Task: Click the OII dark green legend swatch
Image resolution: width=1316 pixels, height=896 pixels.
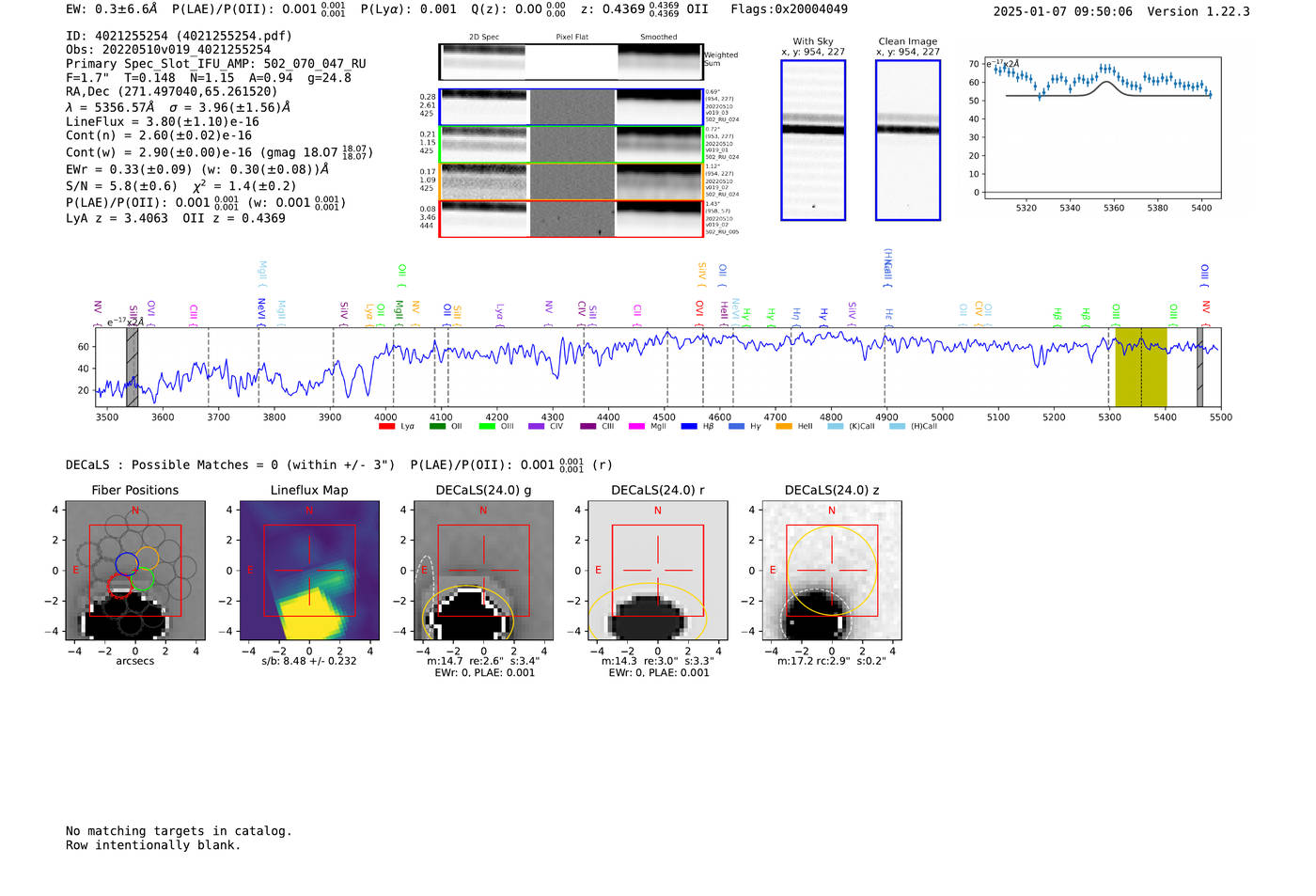Action: tap(437, 427)
